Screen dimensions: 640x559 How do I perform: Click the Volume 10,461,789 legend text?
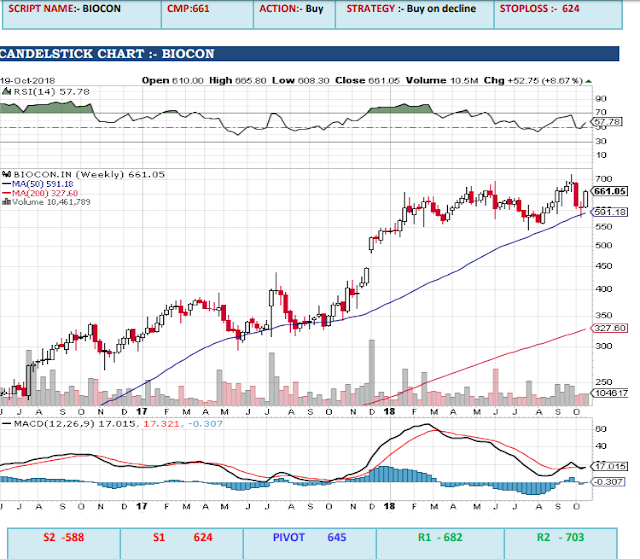point(51,202)
